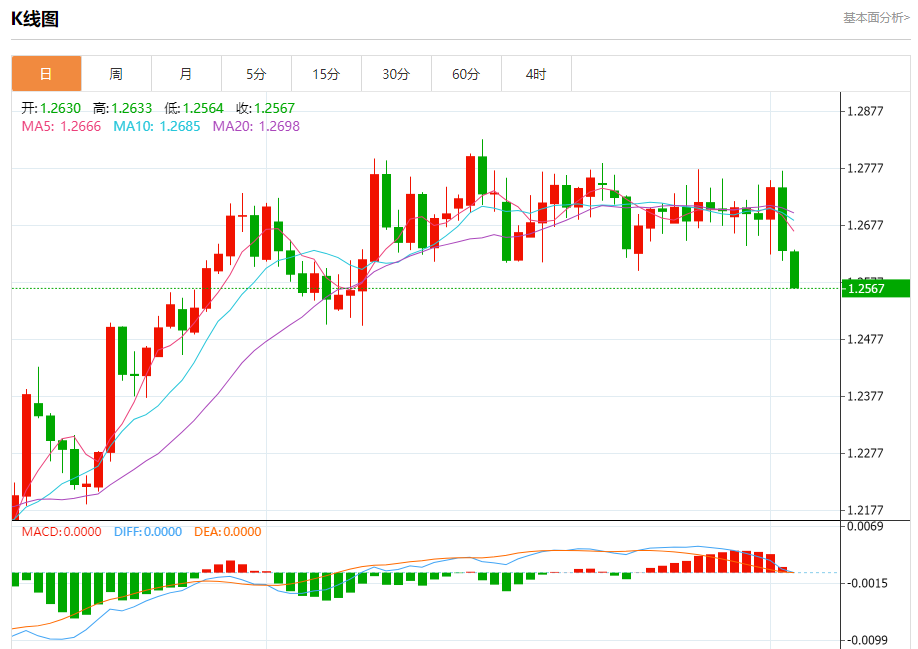Click the DIFF value label

click(148, 532)
